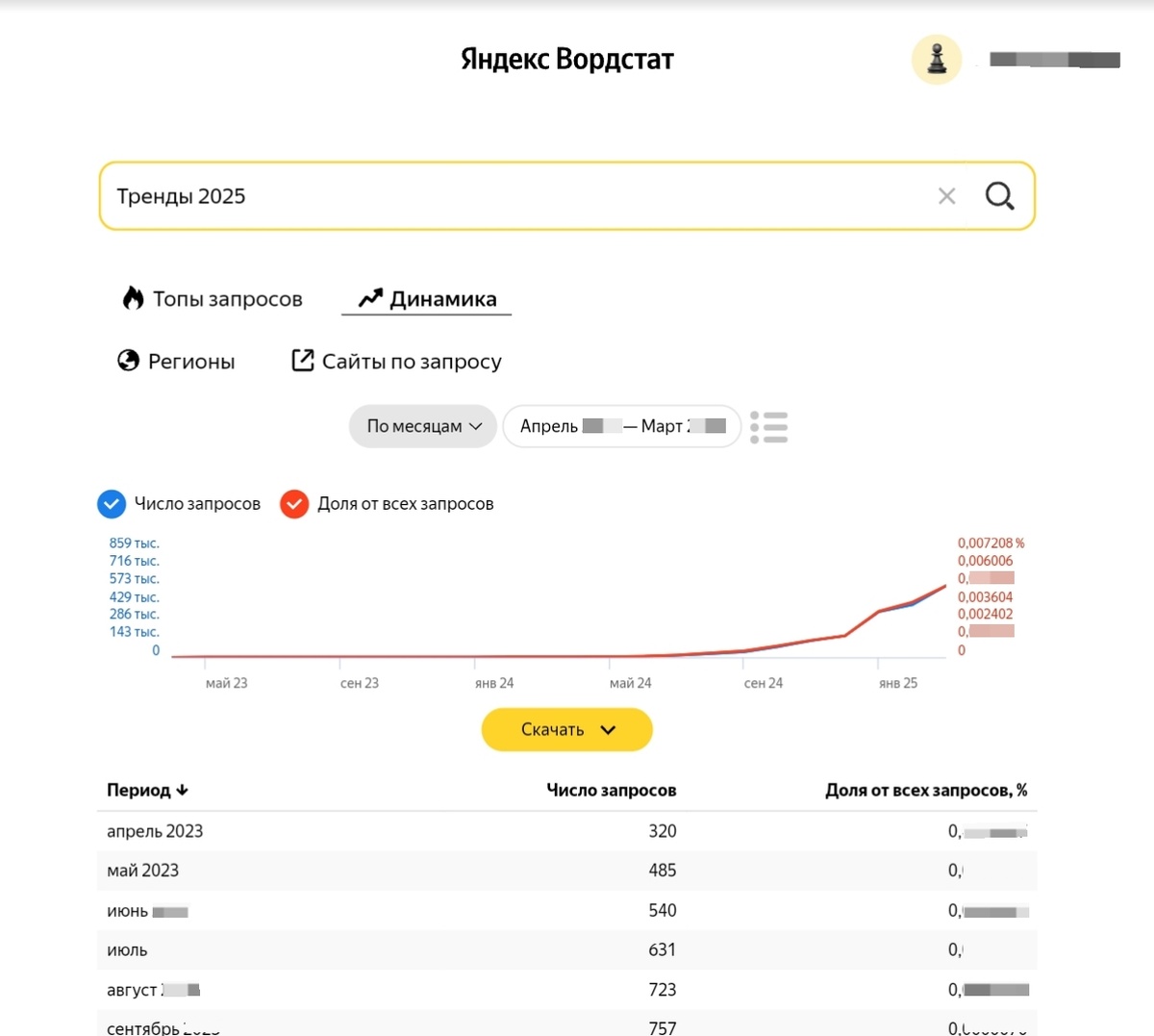Click the trend arrow icon by Динамика

(370, 298)
